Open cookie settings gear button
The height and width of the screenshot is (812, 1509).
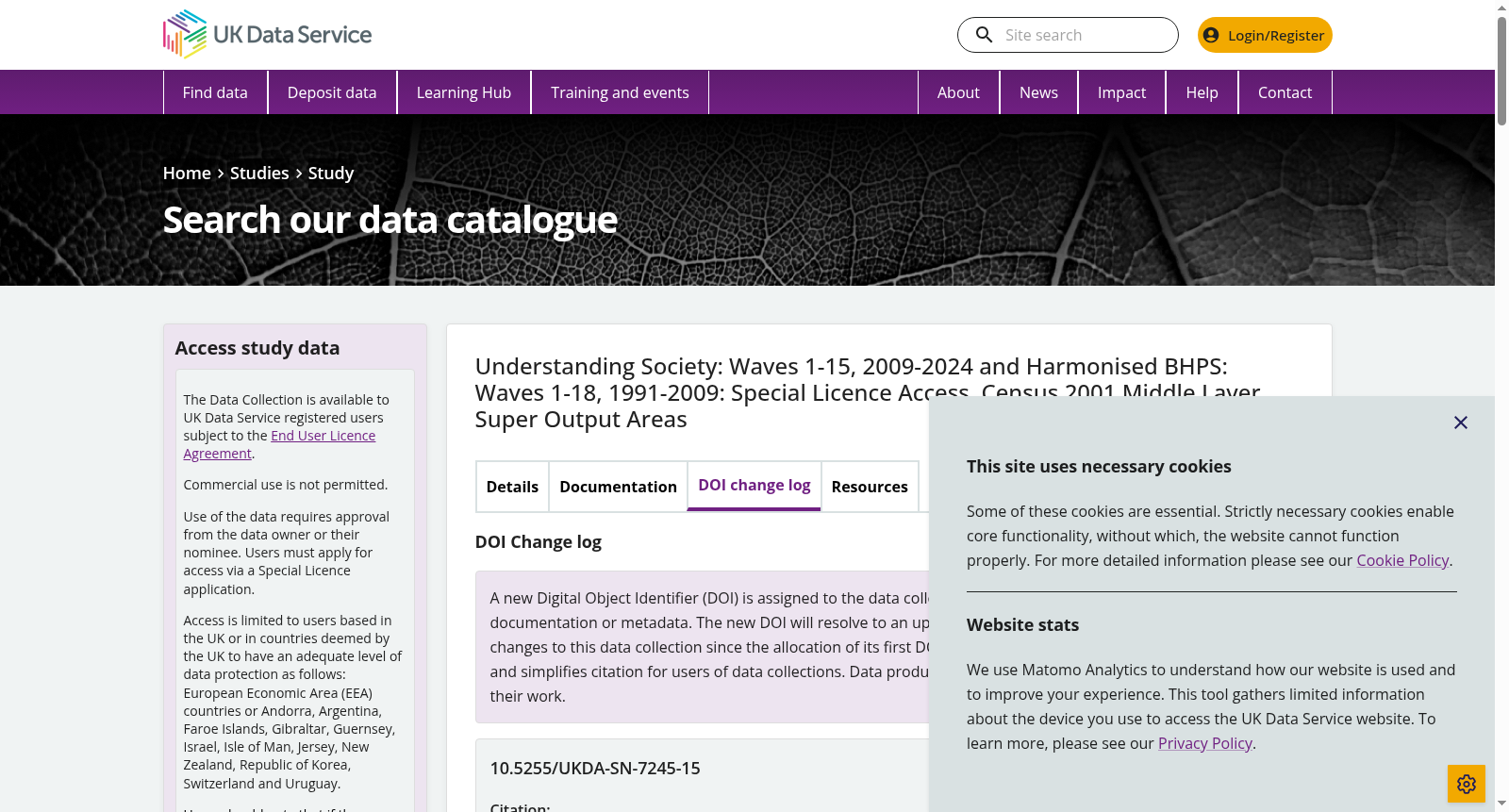pyautogui.click(x=1467, y=784)
